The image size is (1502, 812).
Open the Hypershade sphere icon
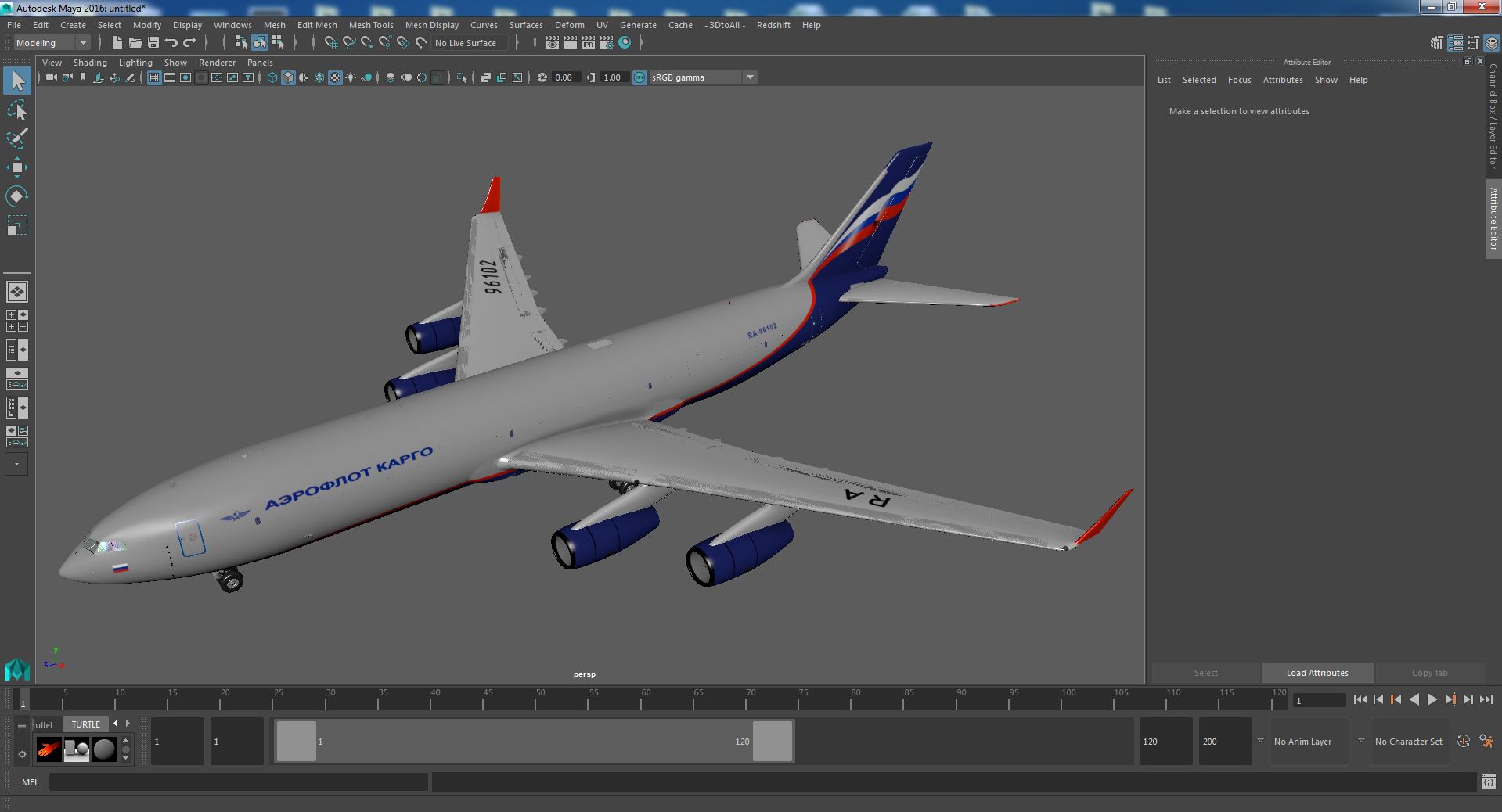625,43
